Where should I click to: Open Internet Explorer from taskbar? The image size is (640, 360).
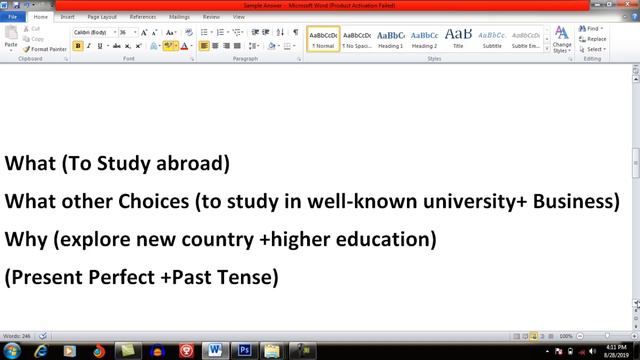tap(41, 351)
